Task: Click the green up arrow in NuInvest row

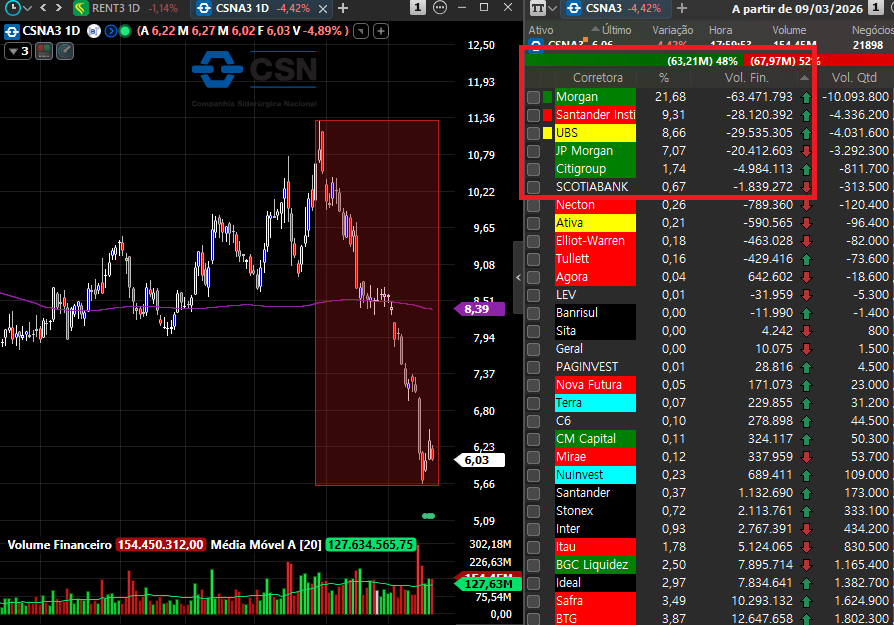Action: pyautogui.click(x=806, y=476)
